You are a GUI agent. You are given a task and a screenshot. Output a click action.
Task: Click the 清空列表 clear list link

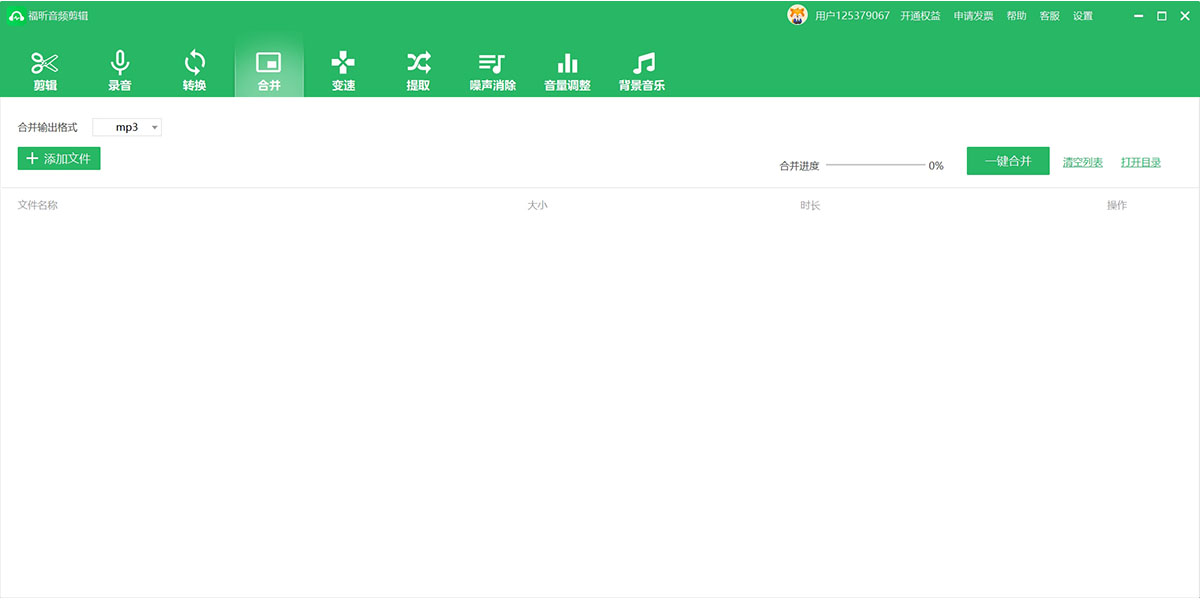(x=1082, y=162)
